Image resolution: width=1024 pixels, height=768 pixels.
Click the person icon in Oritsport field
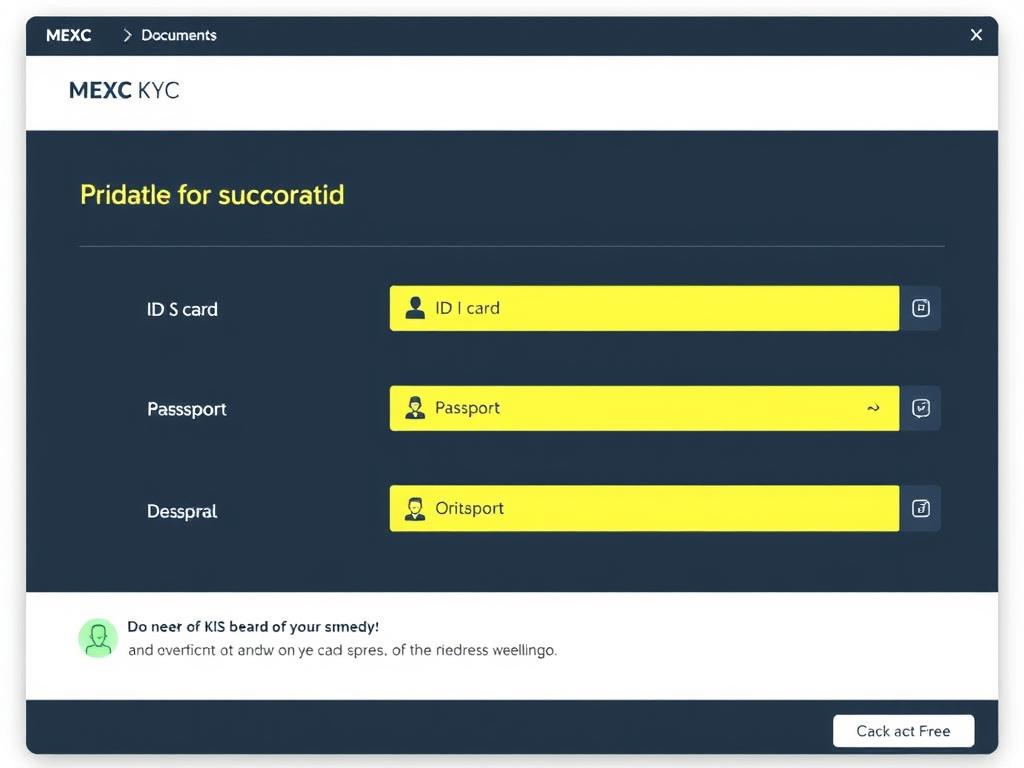tap(414, 508)
